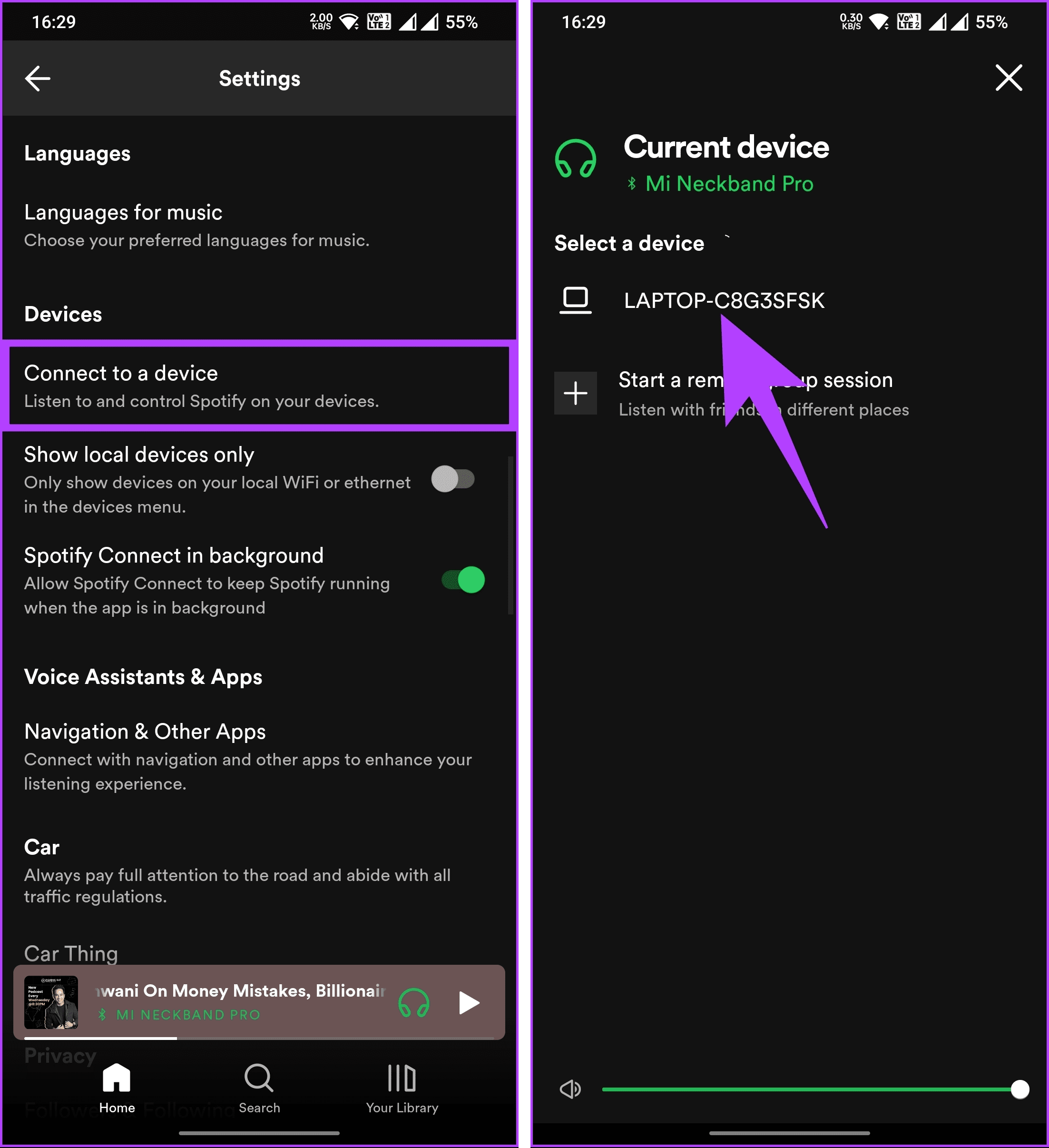The height and width of the screenshot is (1148, 1049).
Task: Open the Car setting
Action: click(x=260, y=871)
